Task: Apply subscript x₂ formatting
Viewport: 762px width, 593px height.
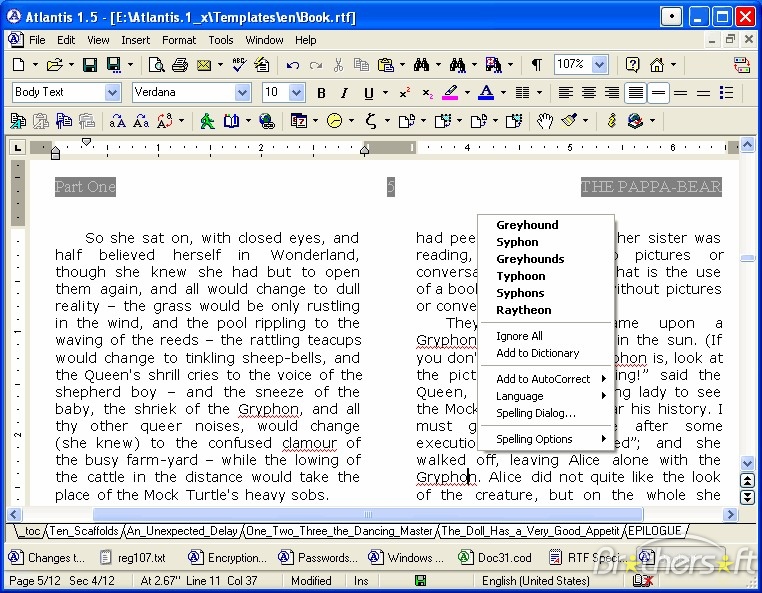Action: point(428,92)
